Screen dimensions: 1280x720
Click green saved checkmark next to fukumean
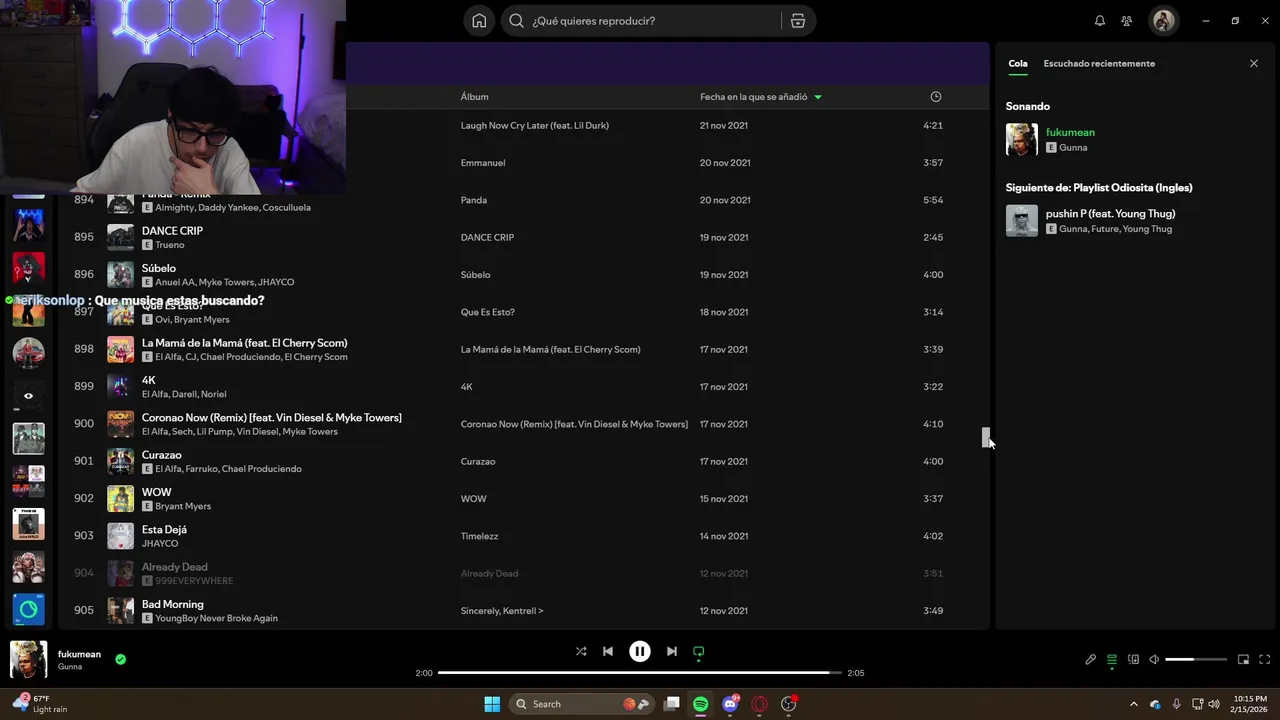click(120, 659)
